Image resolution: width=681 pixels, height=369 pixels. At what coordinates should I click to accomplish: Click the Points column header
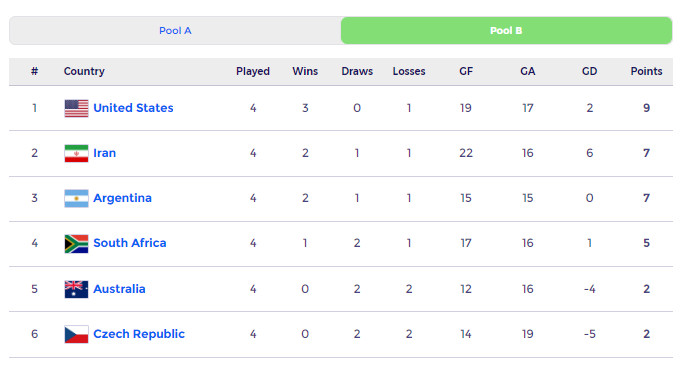pyautogui.click(x=646, y=71)
